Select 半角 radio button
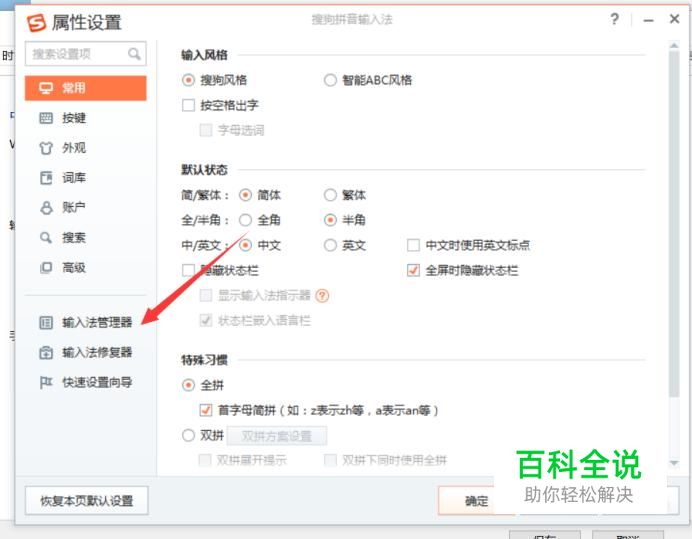This screenshot has height=539, width=692. pos(330,220)
